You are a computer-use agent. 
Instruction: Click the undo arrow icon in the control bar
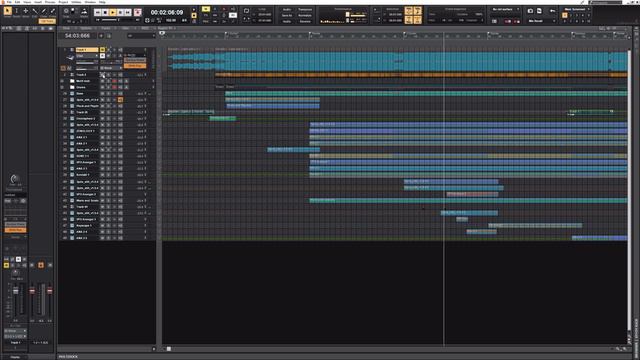pos(553,11)
